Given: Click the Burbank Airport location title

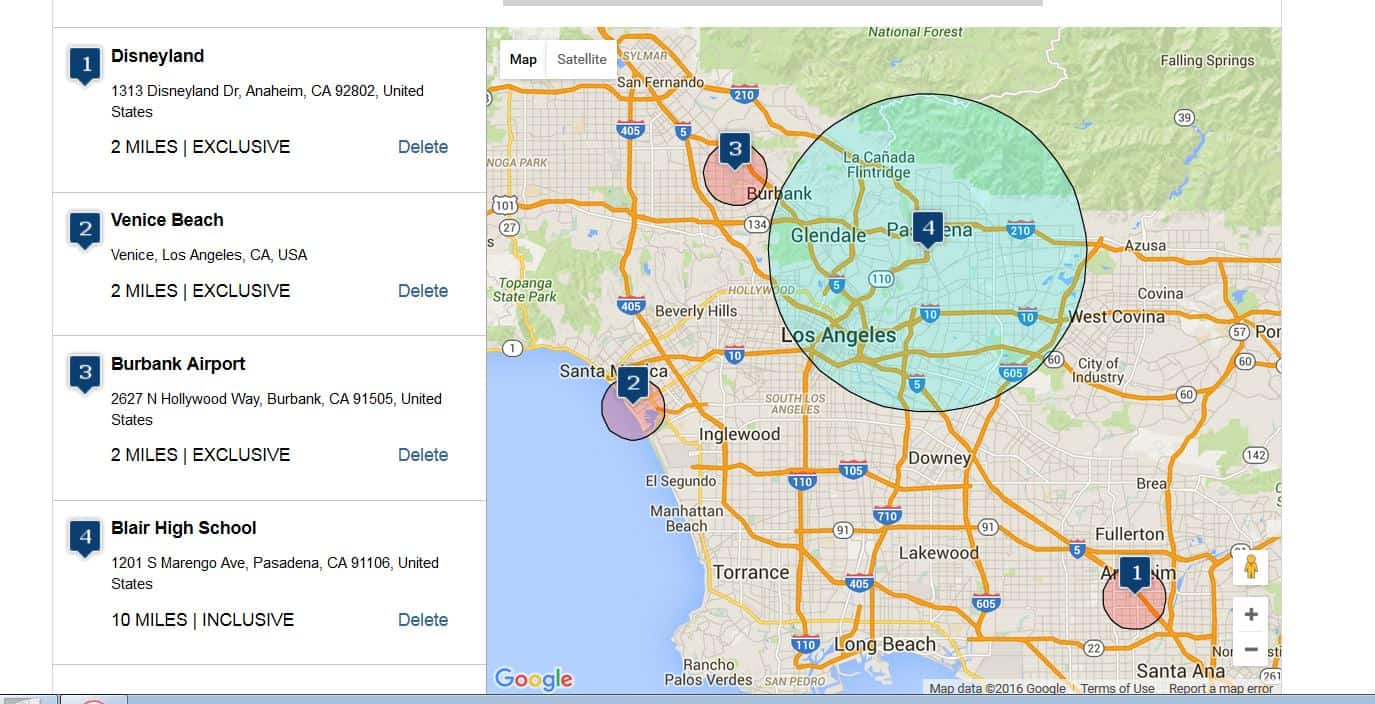Looking at the screenshot, I should (178, 364).
